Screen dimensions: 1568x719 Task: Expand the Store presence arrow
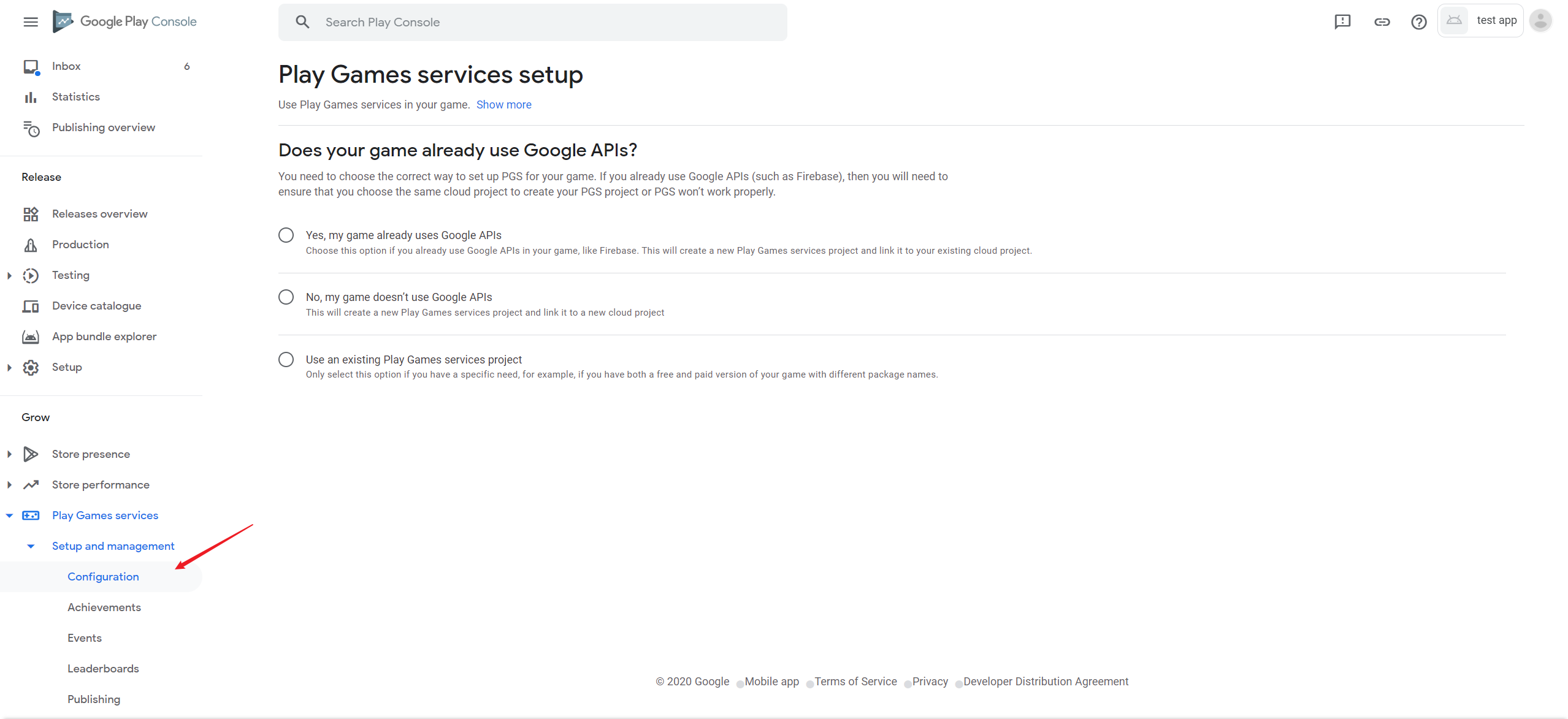[9, 454]
